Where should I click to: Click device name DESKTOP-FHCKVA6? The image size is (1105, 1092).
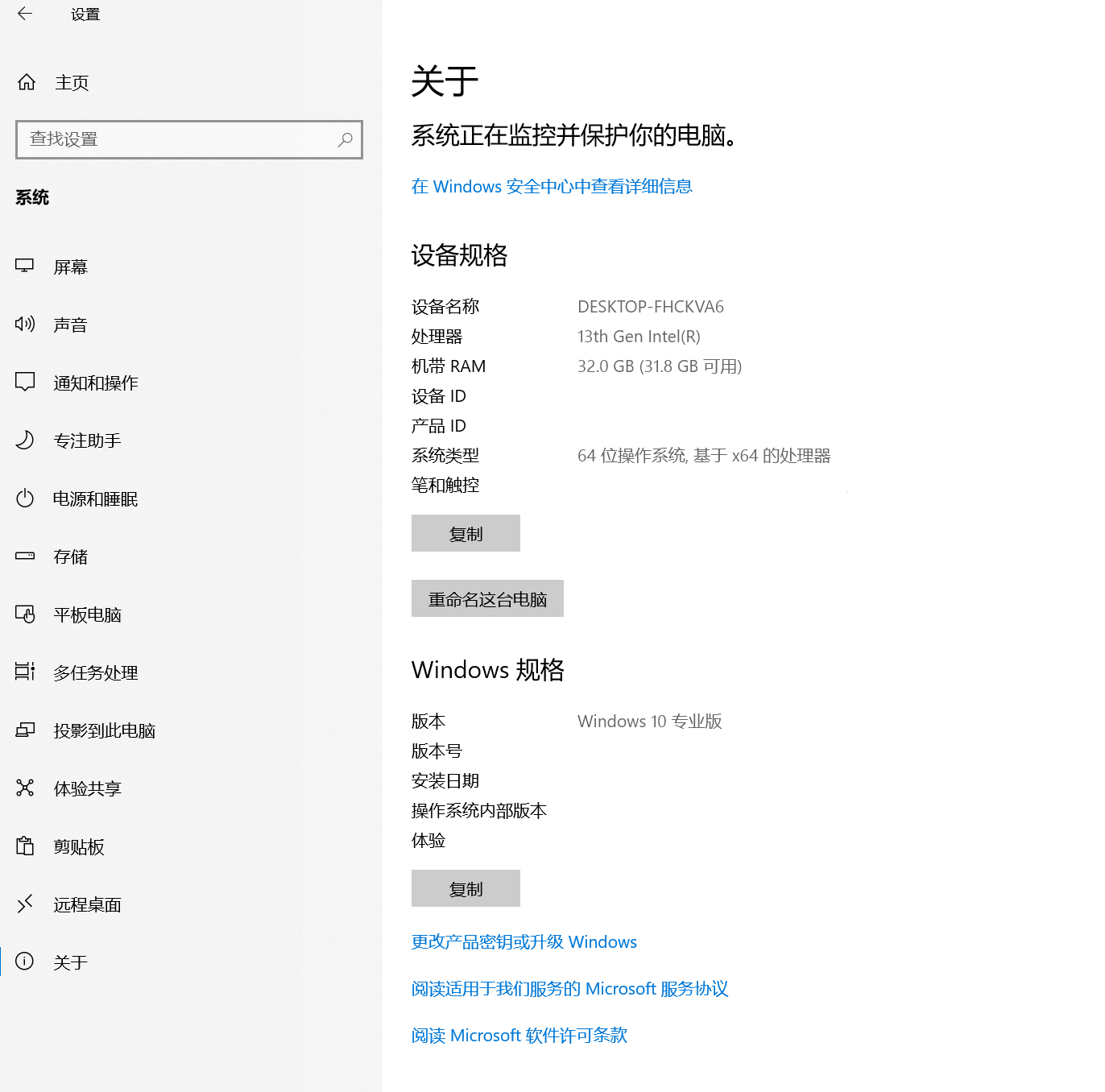coord(651,307)
